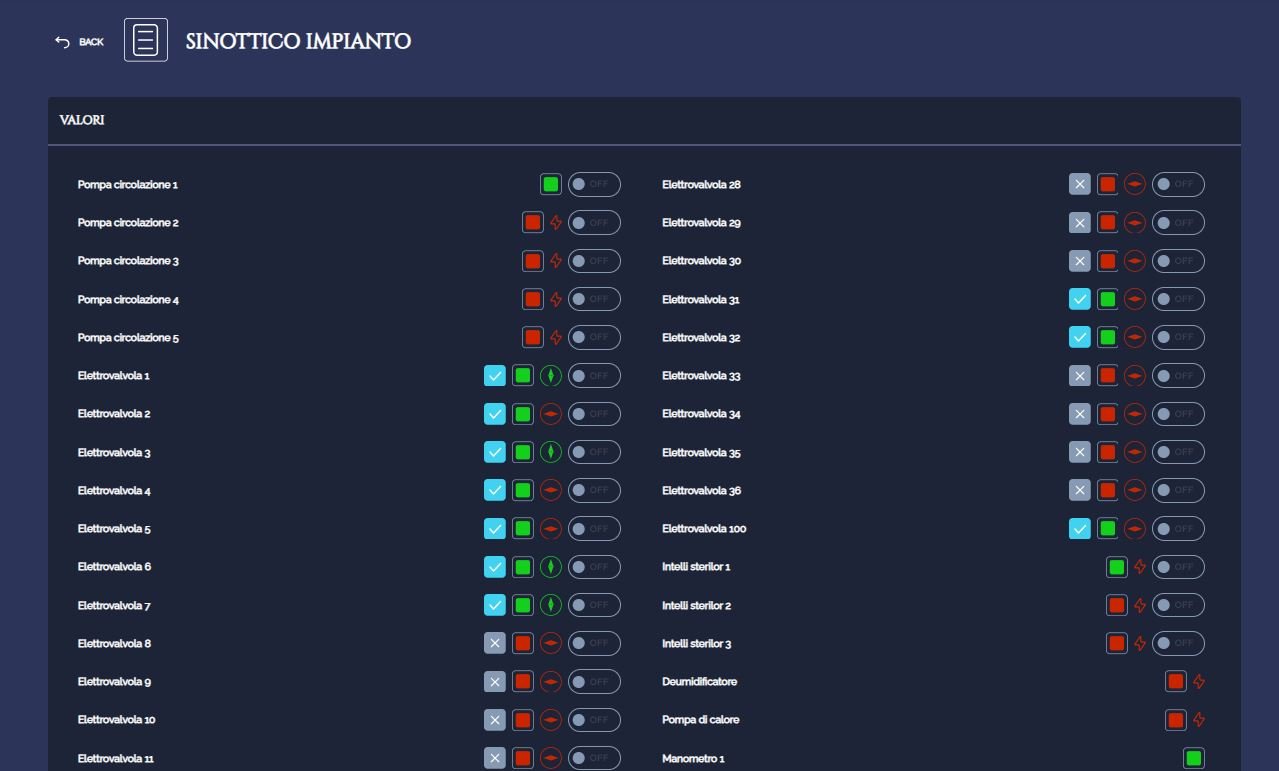Viewport: 1279px width, 771px height.
Task: Click the Valori section header
Action: click(82, 120)
